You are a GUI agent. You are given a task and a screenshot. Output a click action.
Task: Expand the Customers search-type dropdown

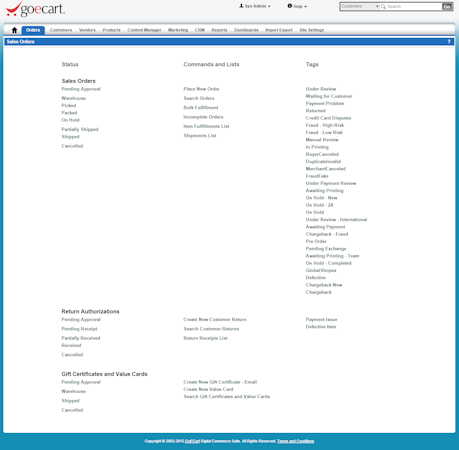pyautogui.click(x=360, y=6)
